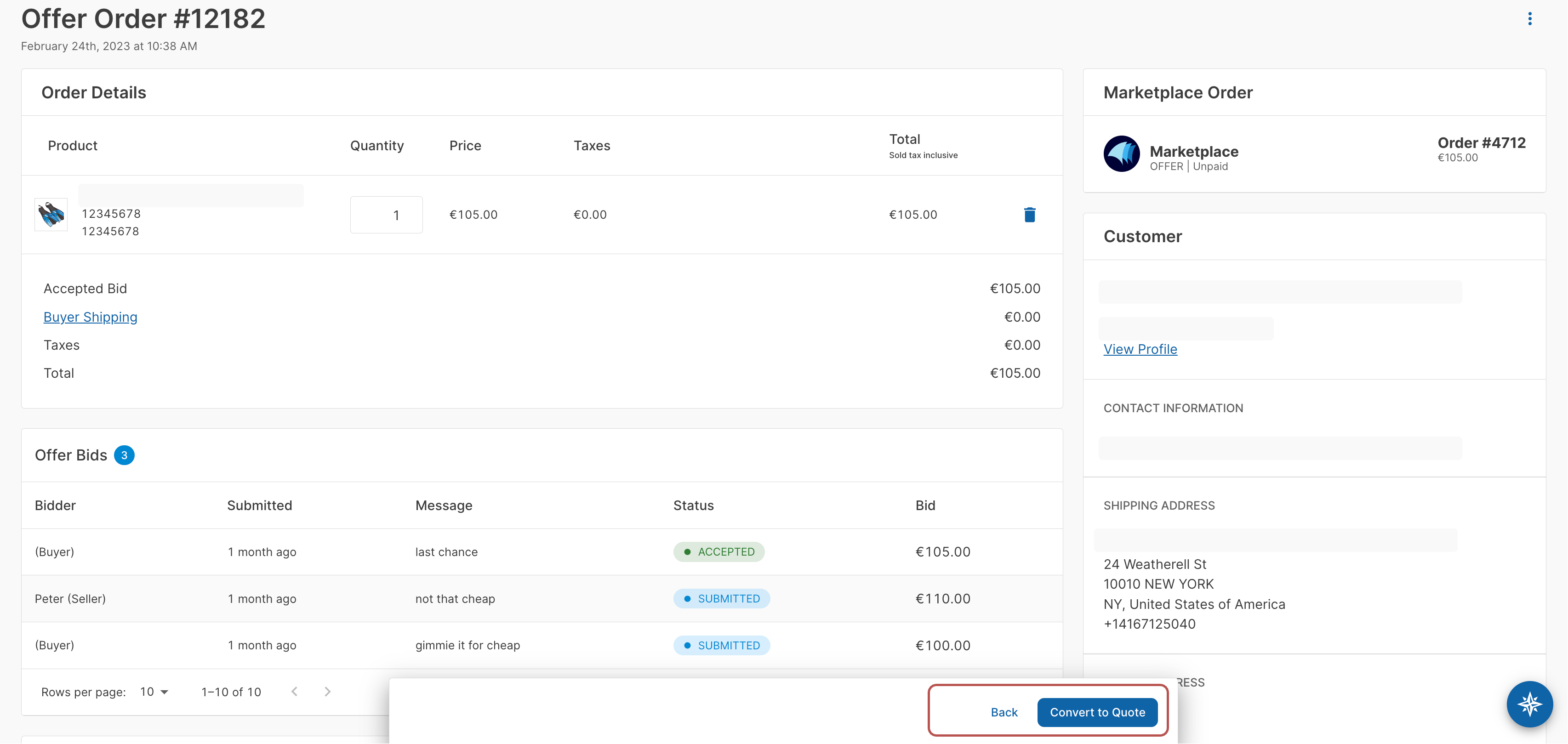Go to previous page of bids
The width and height of the screenshot is (1568, 744).
click(x=295, y=692)
